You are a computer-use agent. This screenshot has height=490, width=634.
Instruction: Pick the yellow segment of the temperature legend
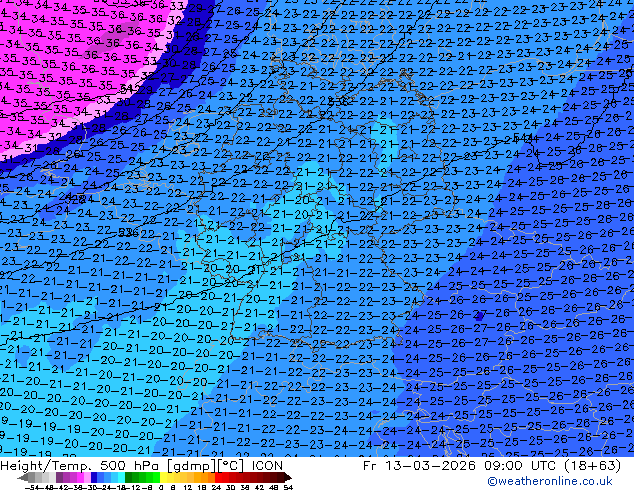pos(163,477)
